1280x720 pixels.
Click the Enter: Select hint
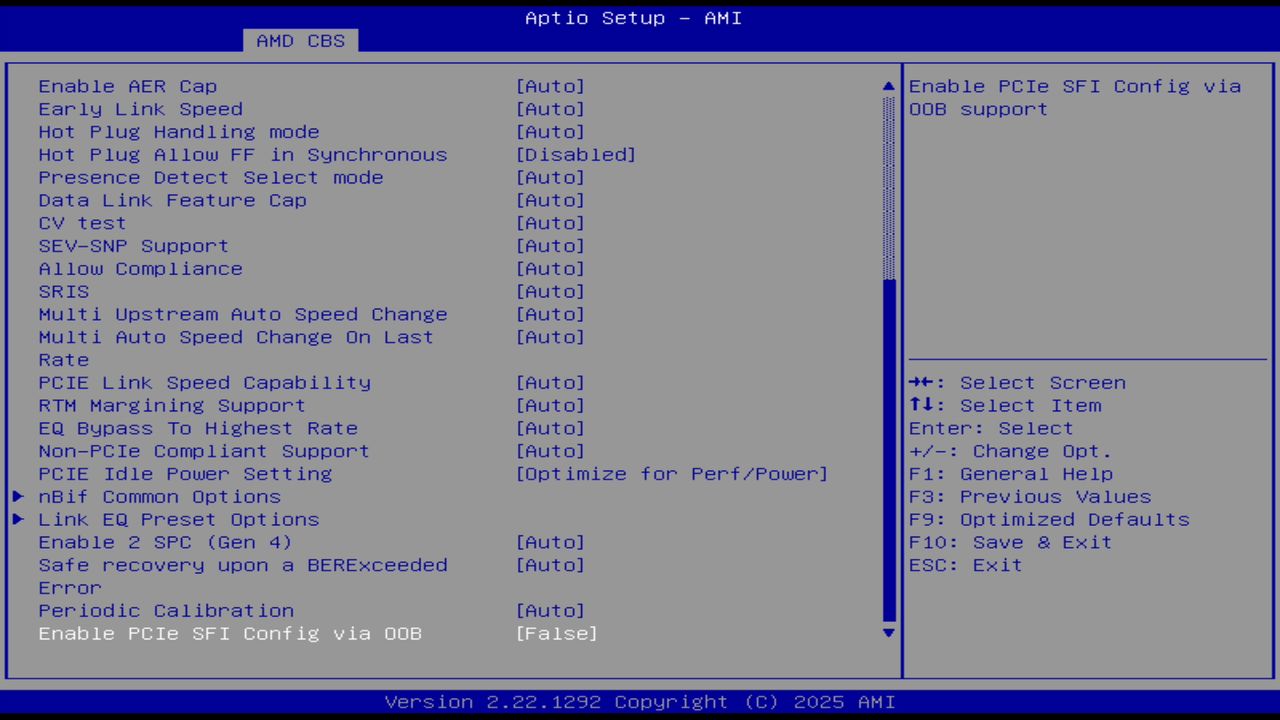point(991,428)
